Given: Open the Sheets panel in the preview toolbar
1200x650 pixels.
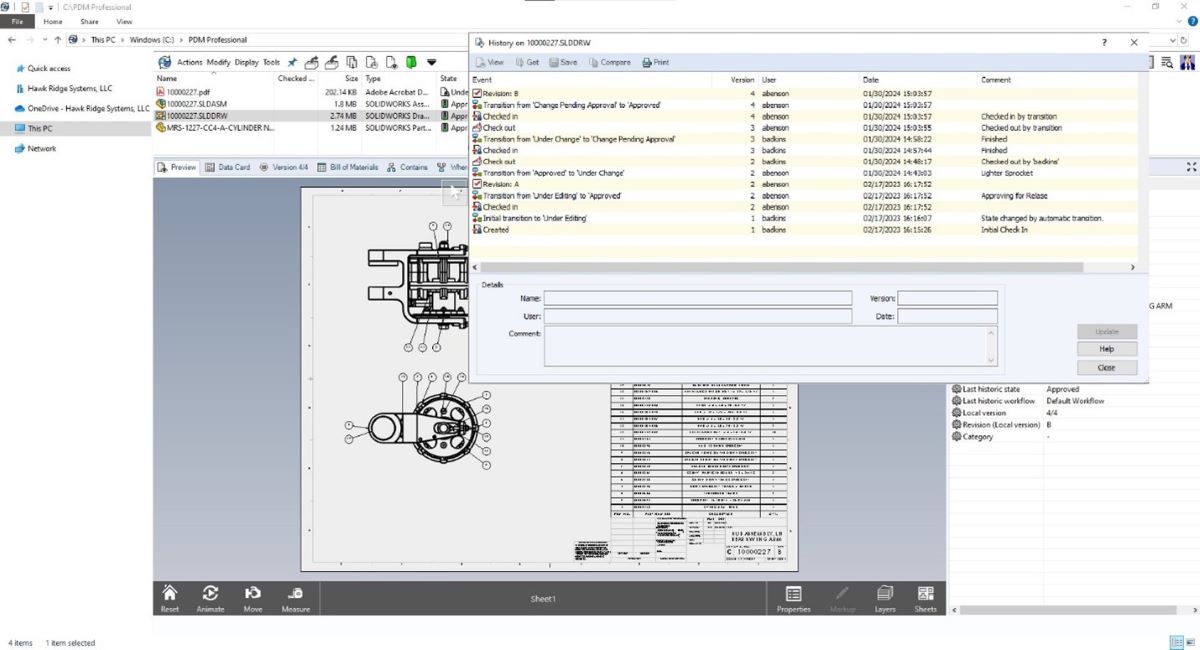Looking at the screenshot, I should [926, 598].
